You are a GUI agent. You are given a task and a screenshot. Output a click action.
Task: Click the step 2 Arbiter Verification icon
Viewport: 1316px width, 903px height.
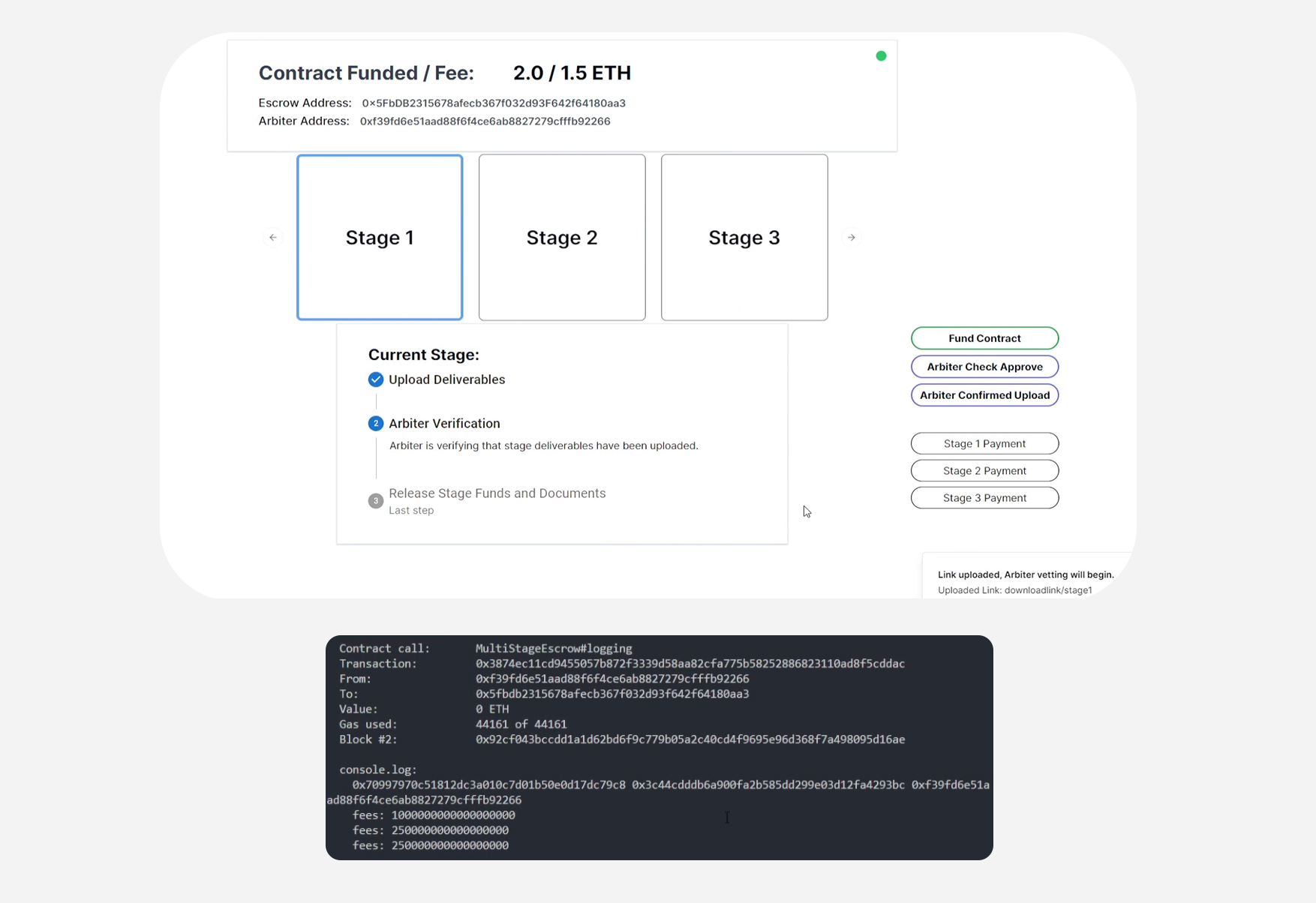click(x=376, y=424)
